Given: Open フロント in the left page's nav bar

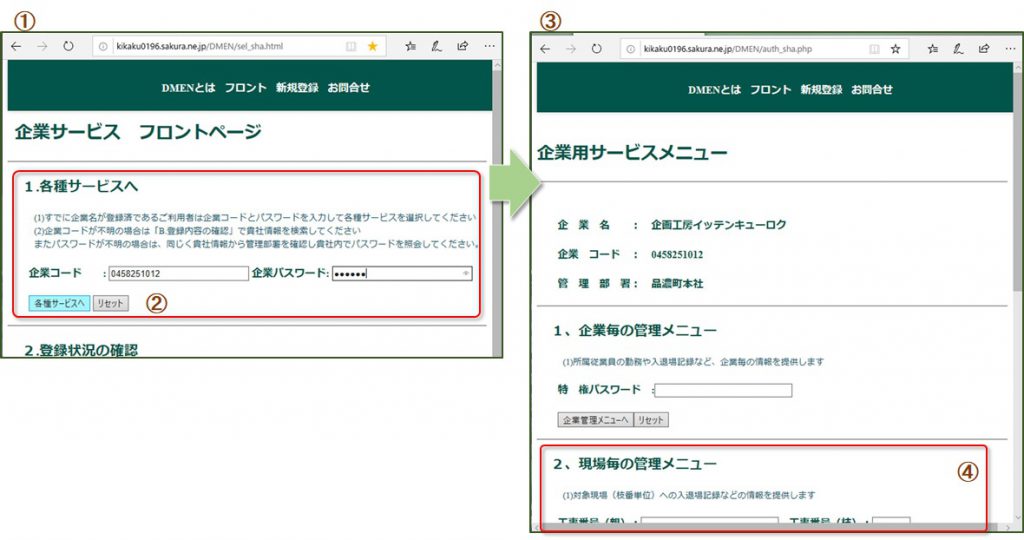Looking at the screenshot, I should (246, 87).
